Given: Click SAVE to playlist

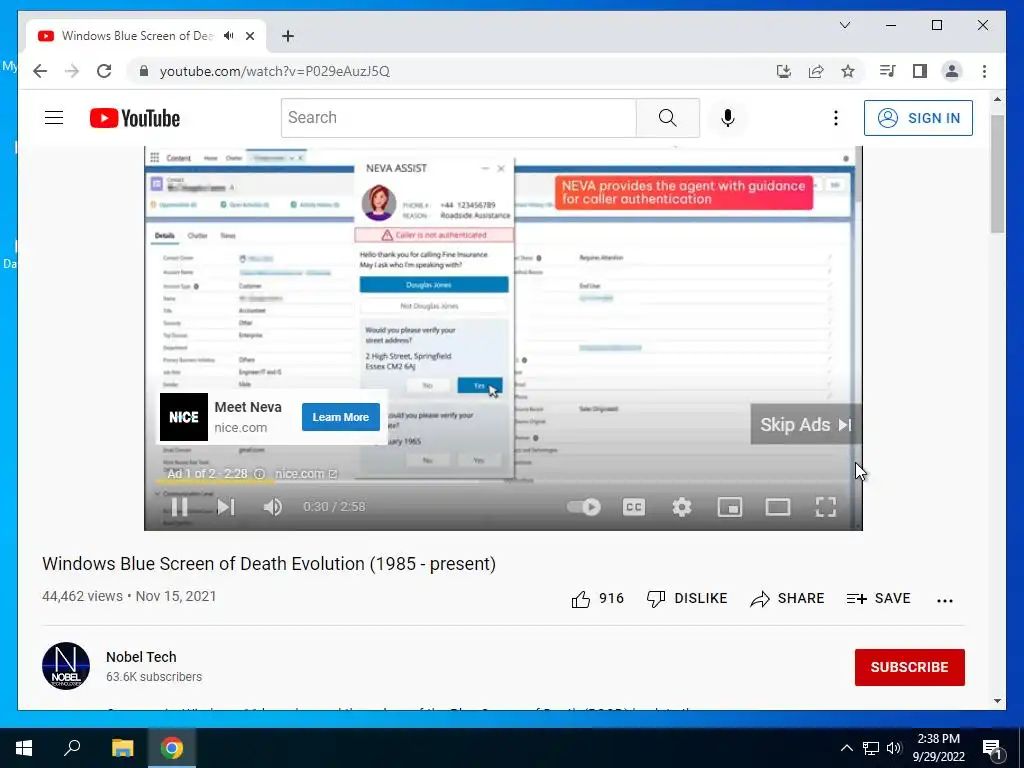Looking at the screenshot, I should coord(878,598).
